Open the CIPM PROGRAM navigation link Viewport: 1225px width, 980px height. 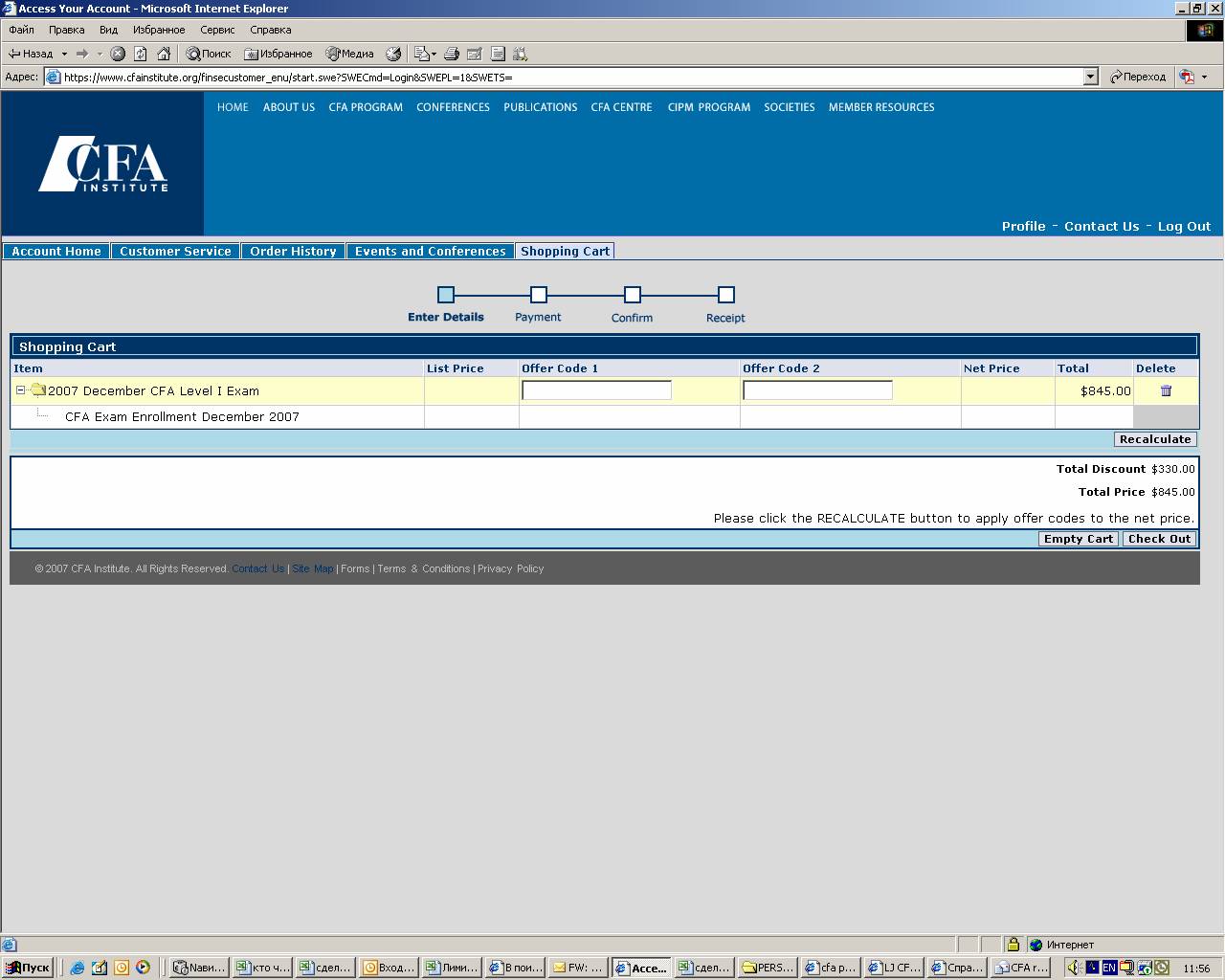pos(709,107)
